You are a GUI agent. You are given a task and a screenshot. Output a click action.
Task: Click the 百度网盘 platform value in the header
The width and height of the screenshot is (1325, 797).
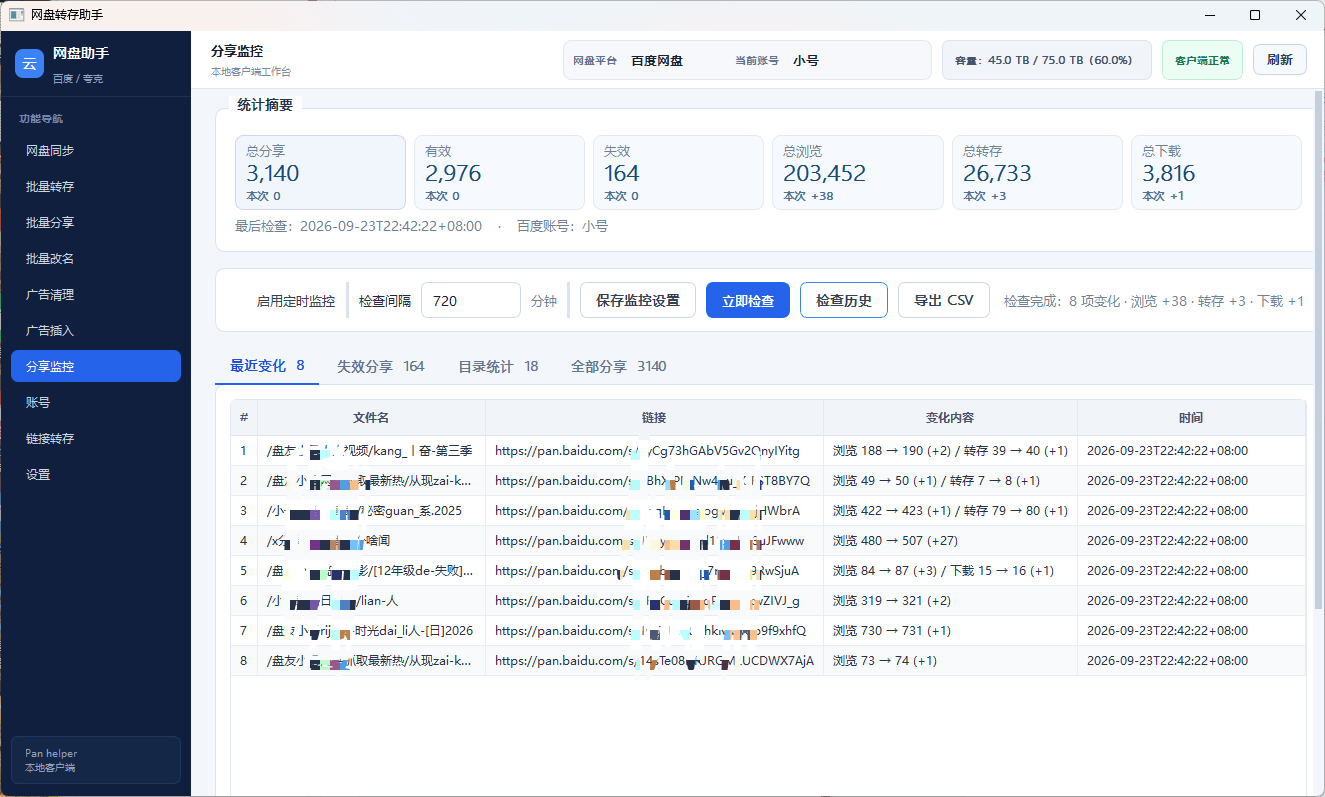point(657,60)
